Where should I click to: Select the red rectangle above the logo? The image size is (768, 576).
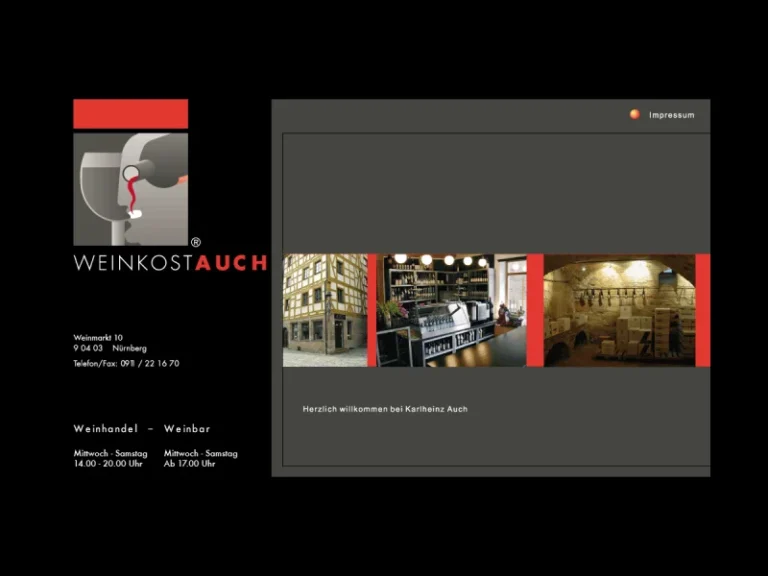click(x=130, y=114)
